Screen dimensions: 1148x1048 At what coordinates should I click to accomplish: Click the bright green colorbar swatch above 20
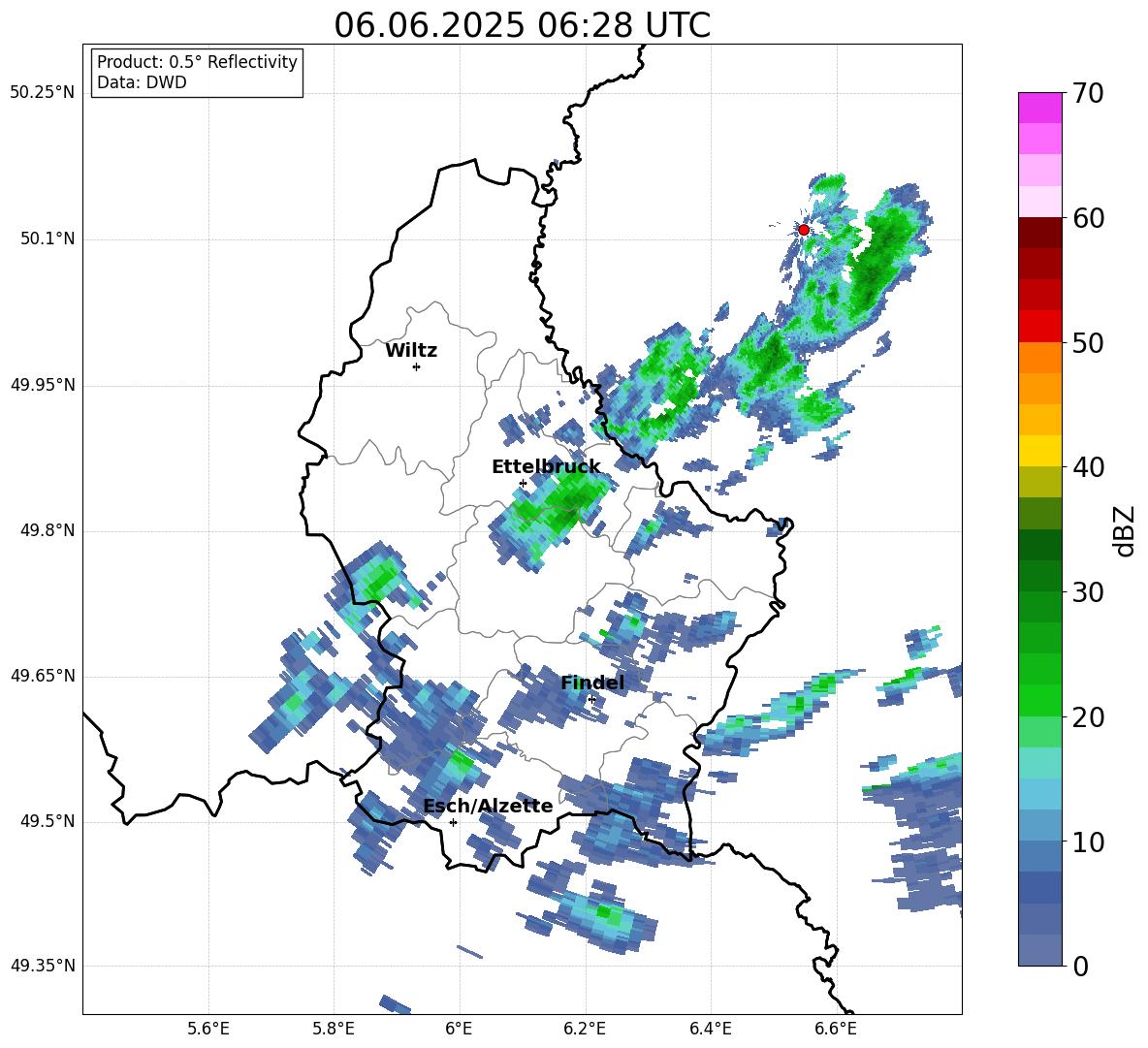(x=1039, y=700)
